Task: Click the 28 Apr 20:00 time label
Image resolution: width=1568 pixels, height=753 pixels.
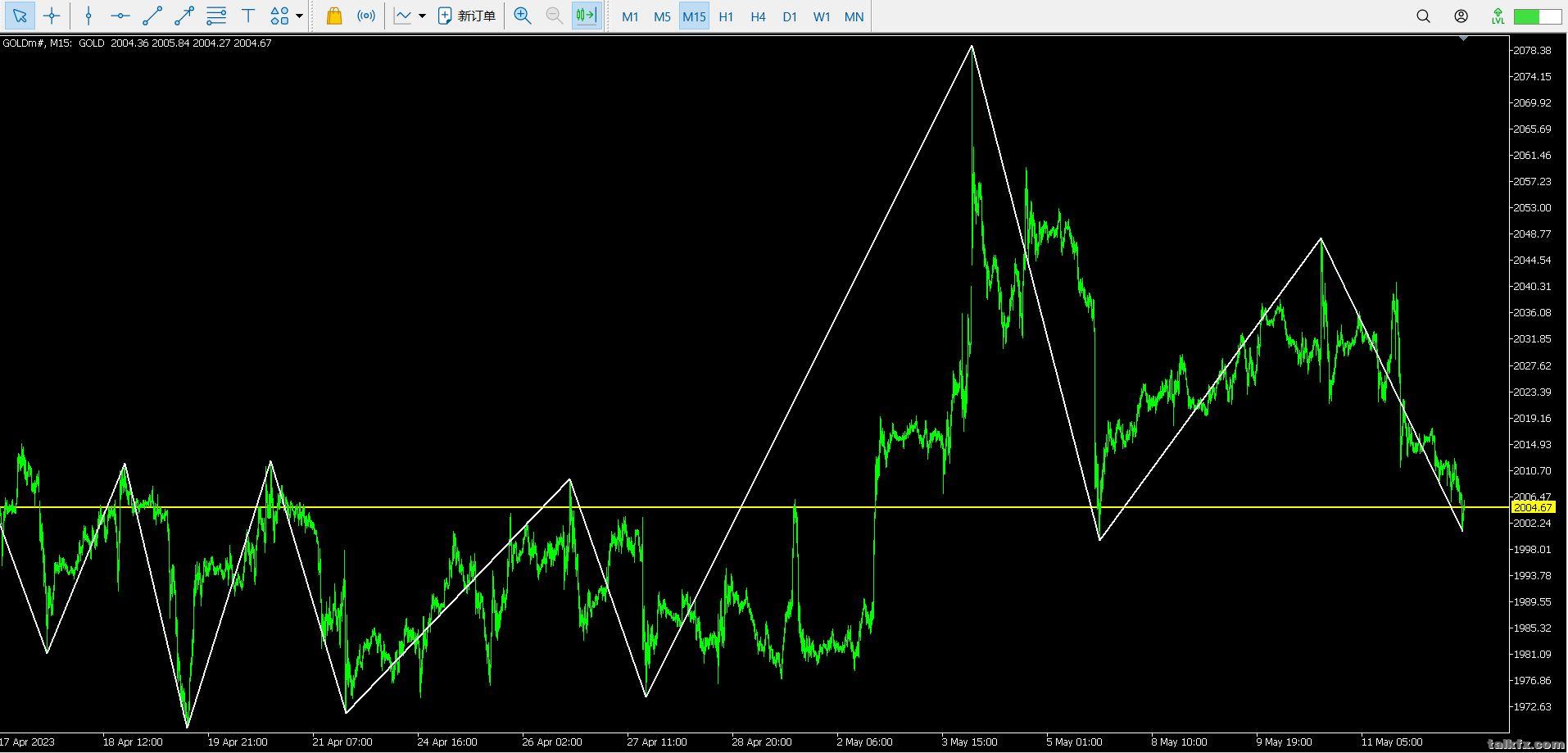Action: click(x=762, y=742)
